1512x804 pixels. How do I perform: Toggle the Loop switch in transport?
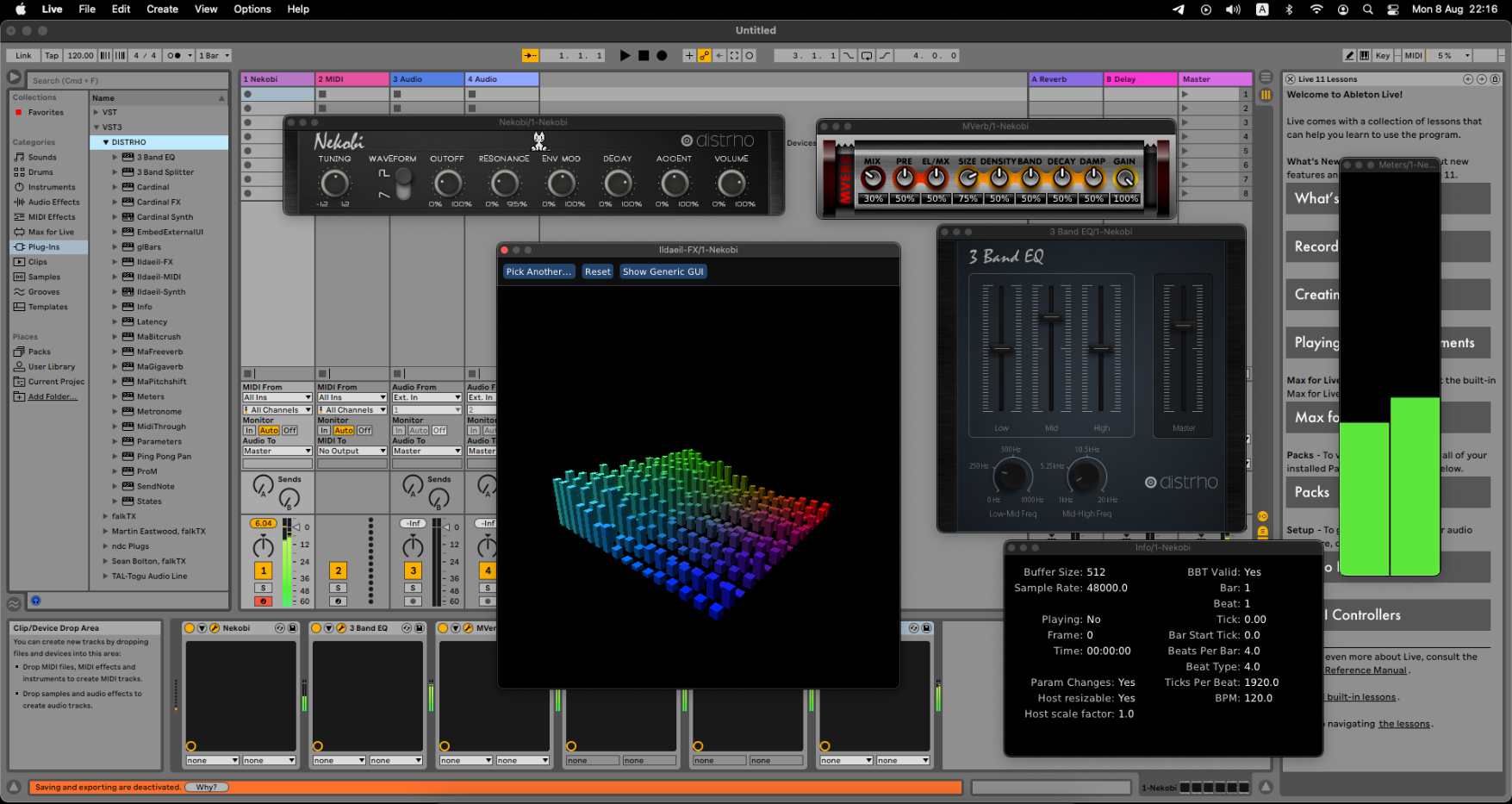(867, 55)
